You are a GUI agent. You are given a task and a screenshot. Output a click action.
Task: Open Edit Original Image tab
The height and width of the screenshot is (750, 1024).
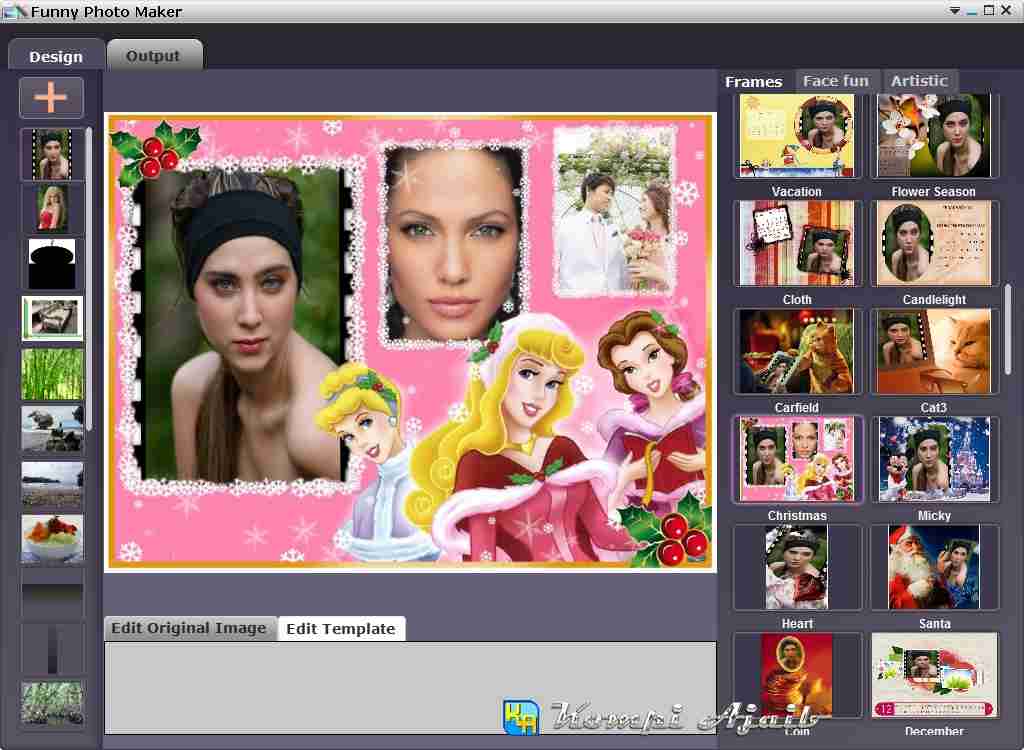pos(189,628)
